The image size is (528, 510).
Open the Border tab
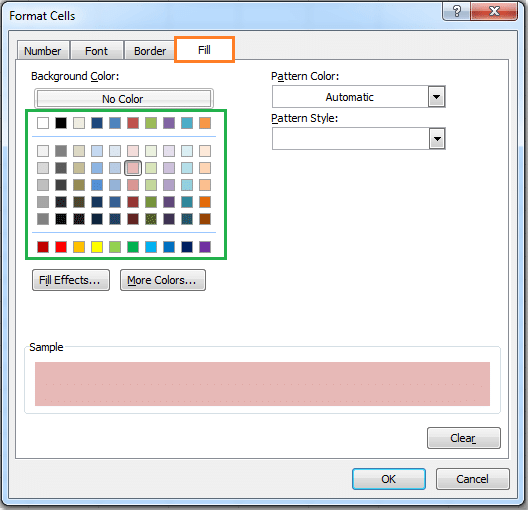tap(150, 51)
